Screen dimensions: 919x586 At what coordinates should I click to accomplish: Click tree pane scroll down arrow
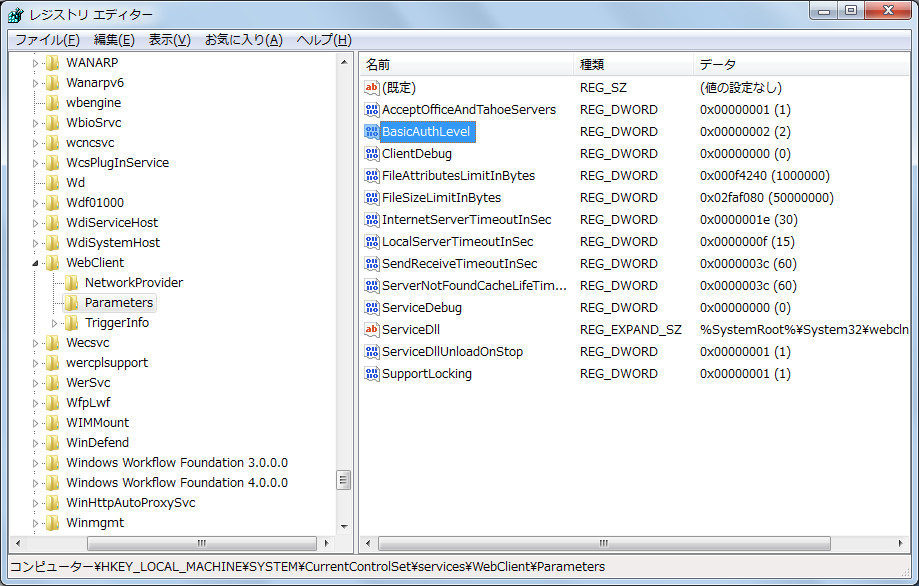pos(344,527)
